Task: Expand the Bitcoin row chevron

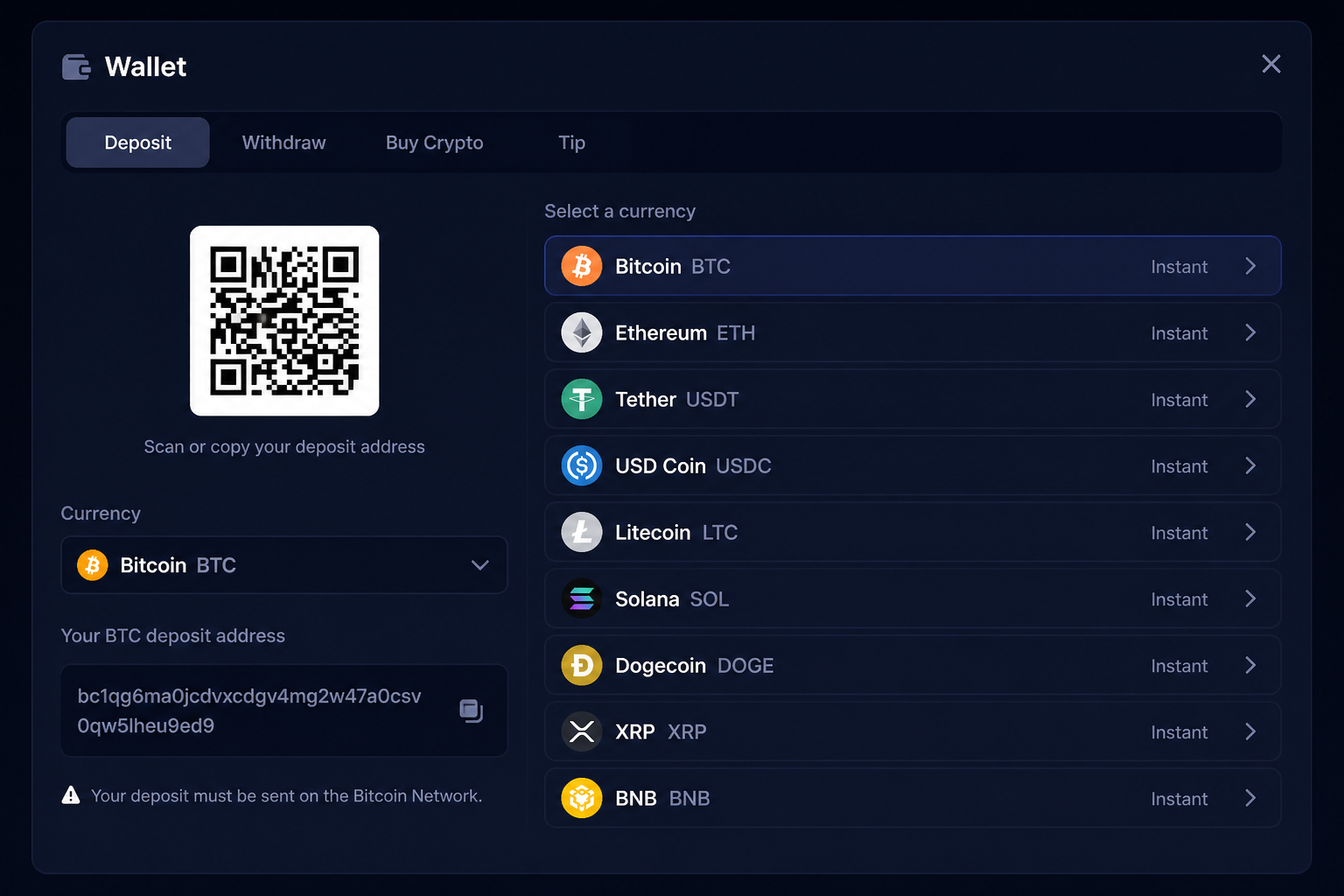Action: tap(1250, 266)
